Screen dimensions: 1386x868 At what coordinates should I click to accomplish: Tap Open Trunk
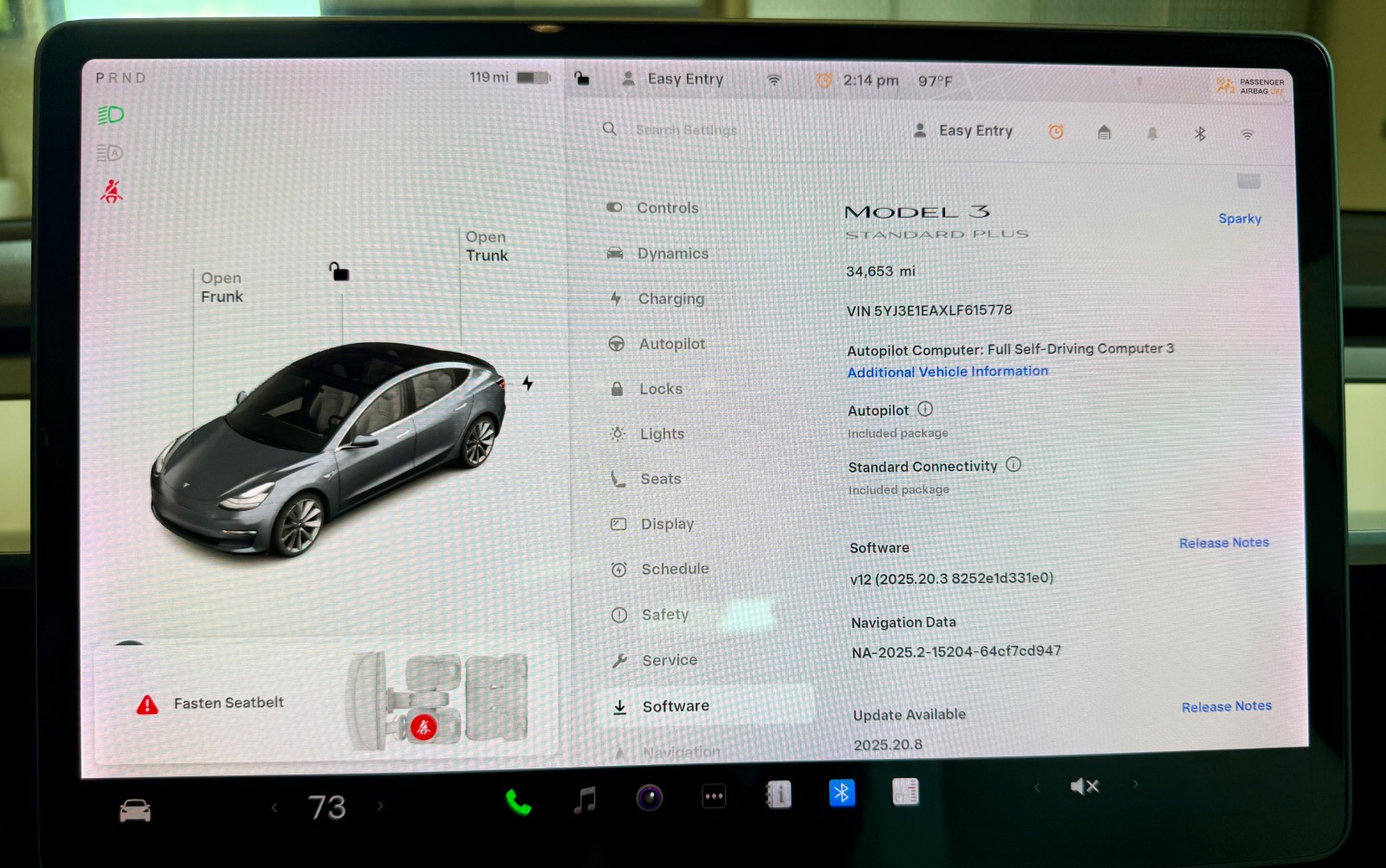[487, 246]
